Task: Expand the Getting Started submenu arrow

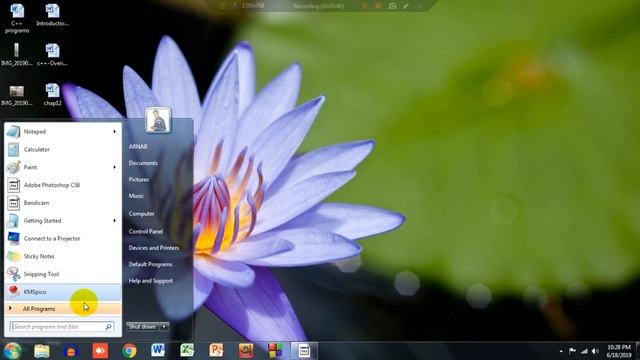Action: pos(115,220)
